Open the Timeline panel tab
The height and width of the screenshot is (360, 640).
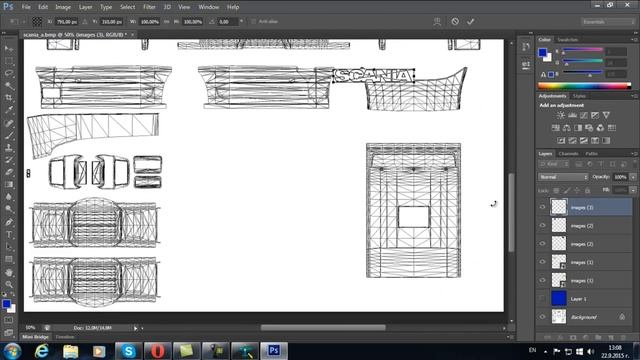point(65,337)
